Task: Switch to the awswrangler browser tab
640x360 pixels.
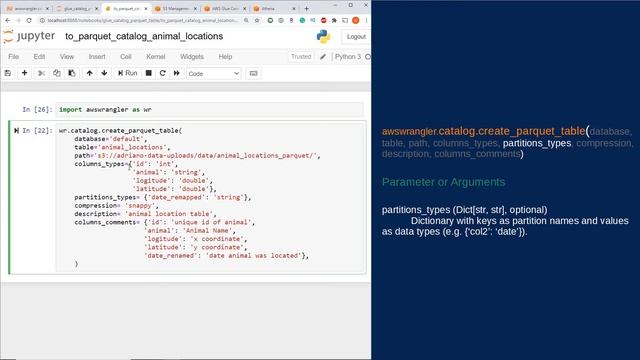Action: point(27,8)
